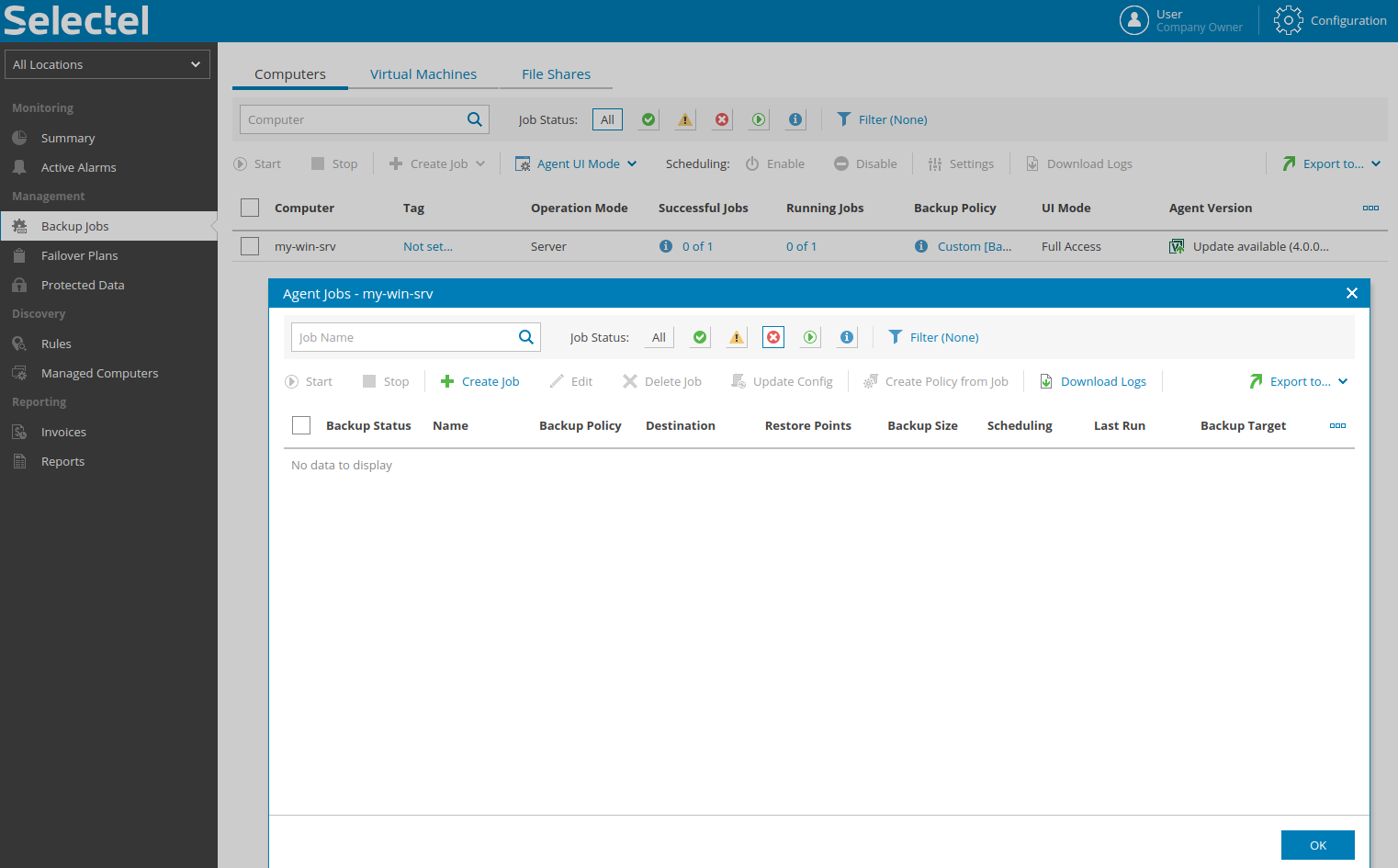
Task: Click the Job Name search magnifier icon
Action: (526, 337)
